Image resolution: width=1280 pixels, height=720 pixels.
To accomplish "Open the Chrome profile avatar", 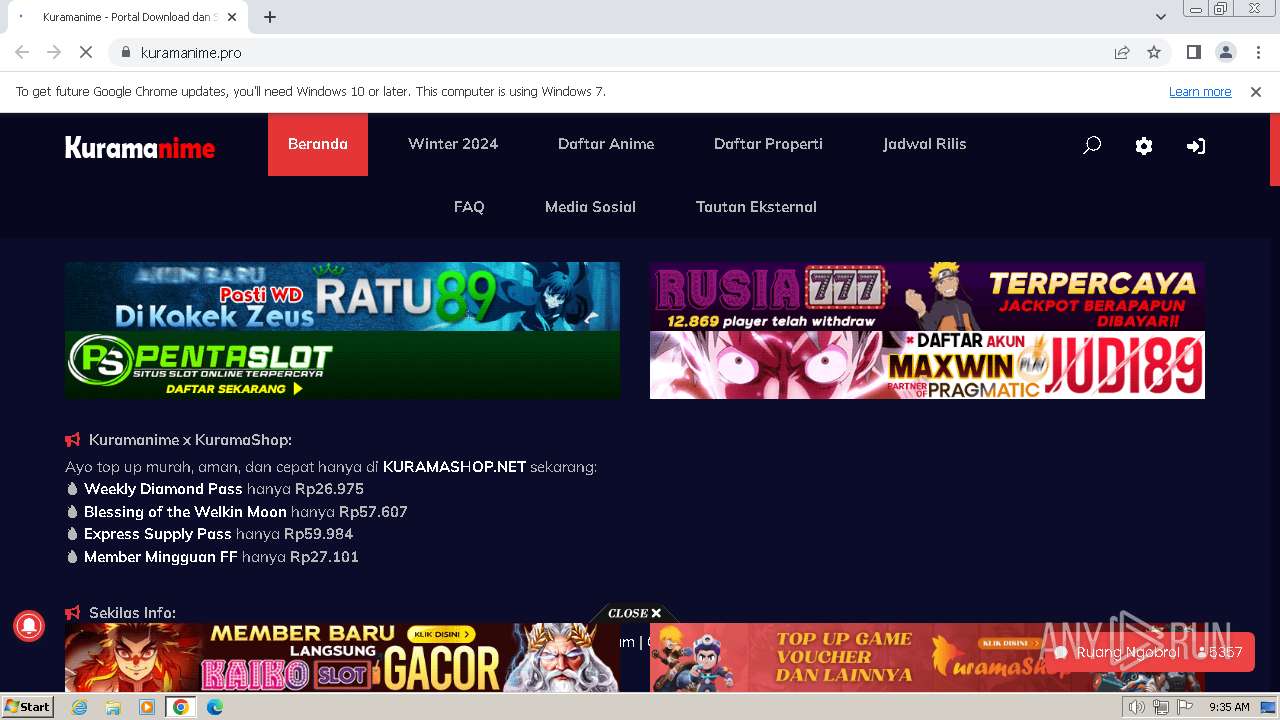I will pos(1226,52).
